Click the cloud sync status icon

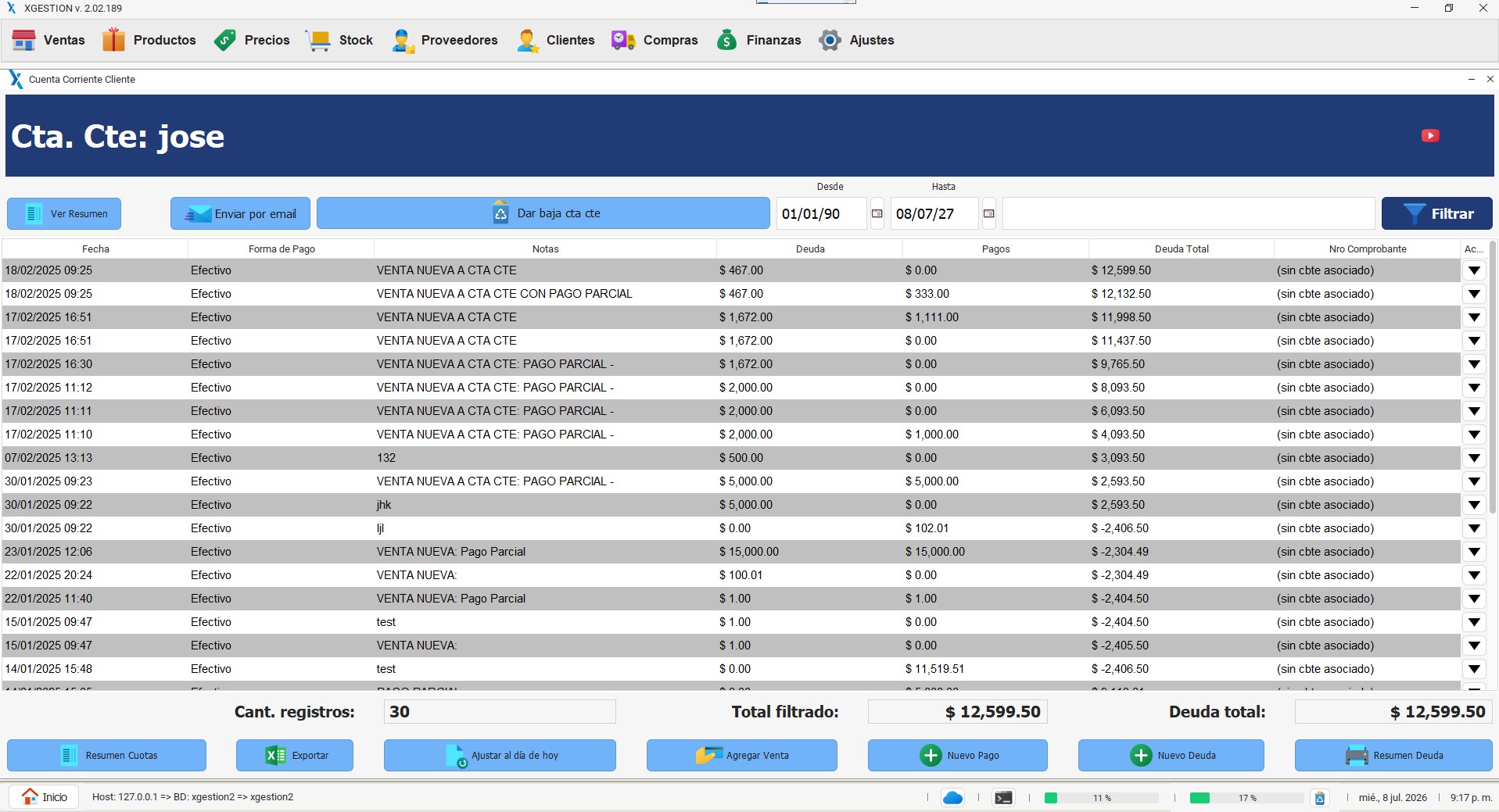[x=952, y=798]
